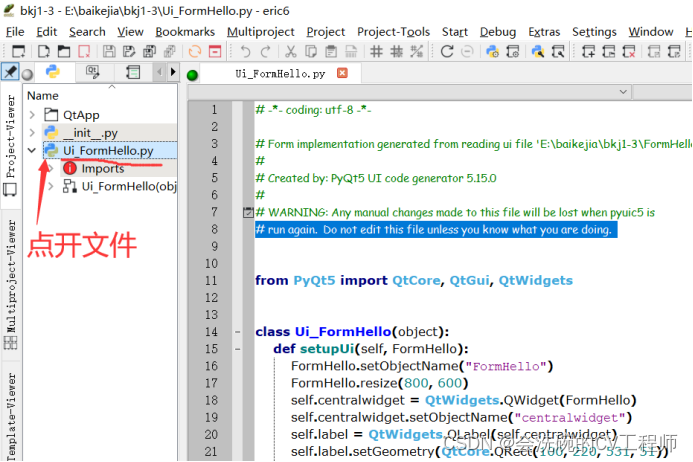The image size is (693, 462).
Task: Click the Paste clipboard icon
Action: click(x=331, y=51)
